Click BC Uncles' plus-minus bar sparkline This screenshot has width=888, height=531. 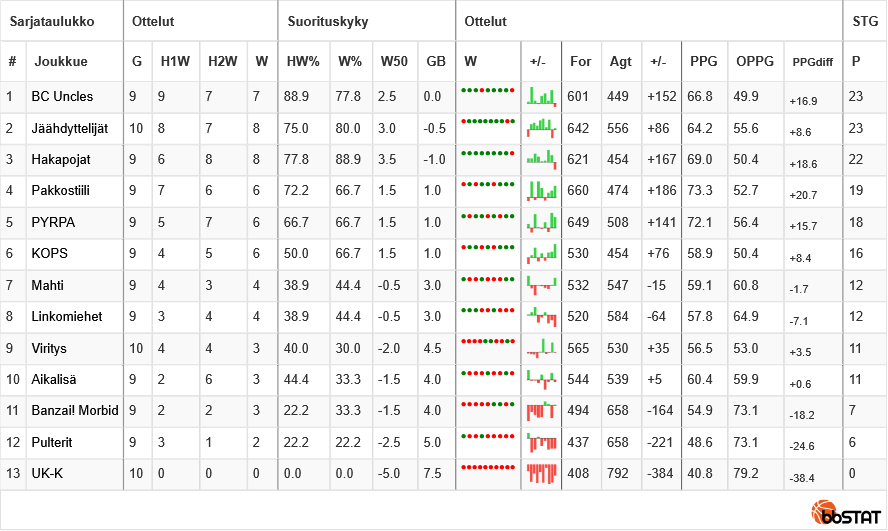pyautogui.click(x=541, y=97)
